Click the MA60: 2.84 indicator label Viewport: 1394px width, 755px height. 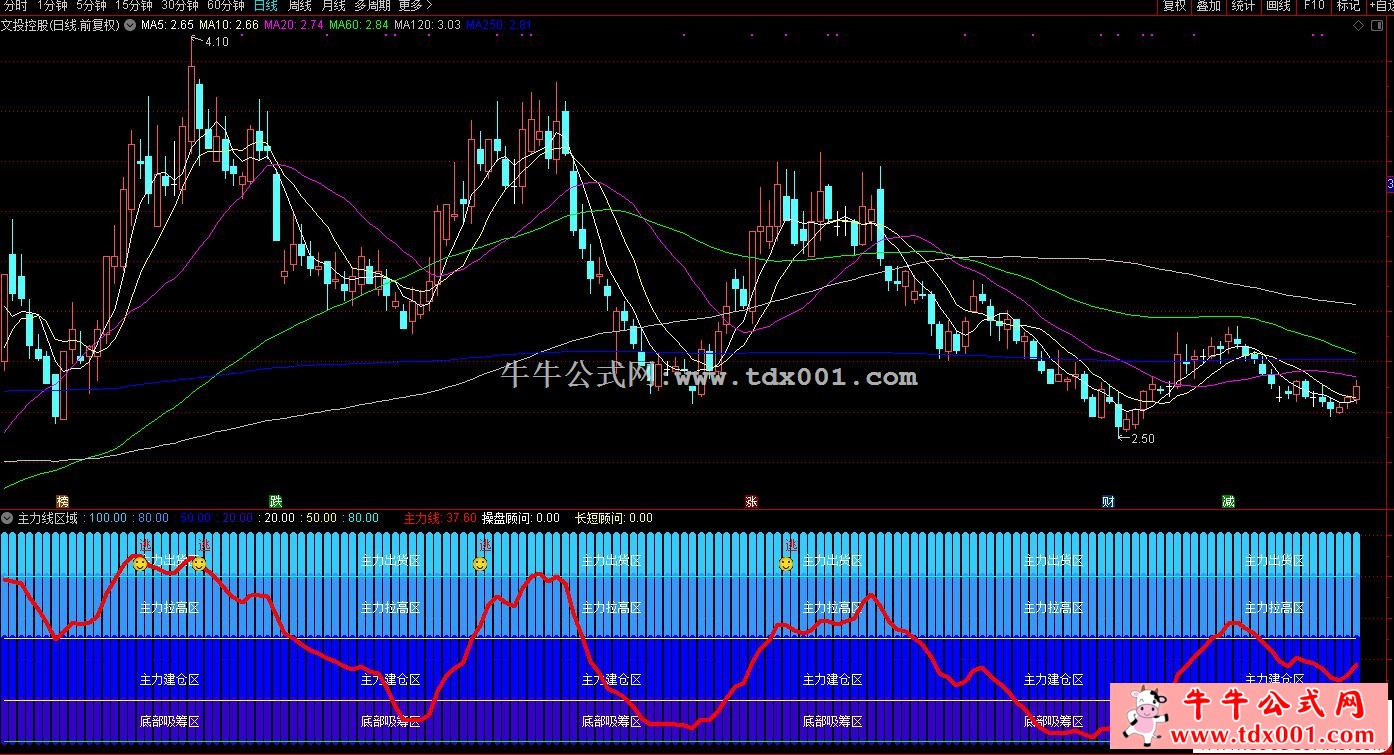[358, 25]
